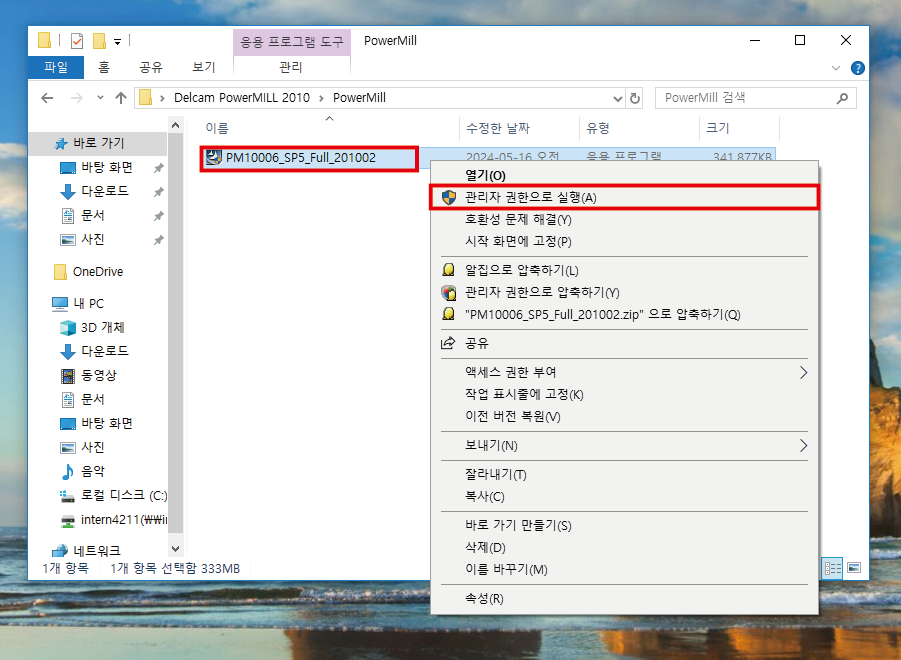Choose 열기(O) from the context menu
The image size is (901, 660).
tap(625, 175)
